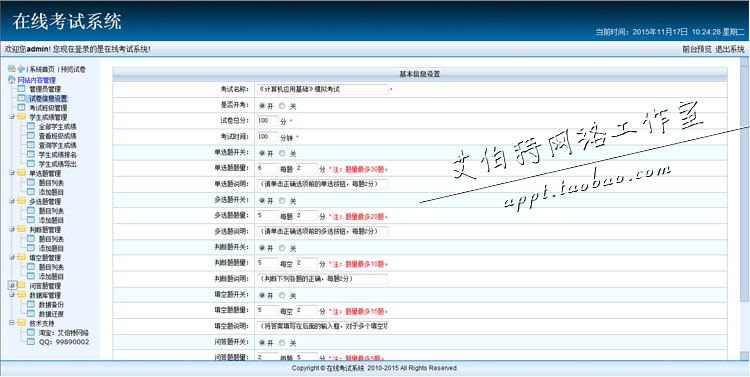Viewport: 750px width, 377px height.
Task: Select 关 radio for 填空题开关
Action: pyautogui.click(x=282, y=295)
